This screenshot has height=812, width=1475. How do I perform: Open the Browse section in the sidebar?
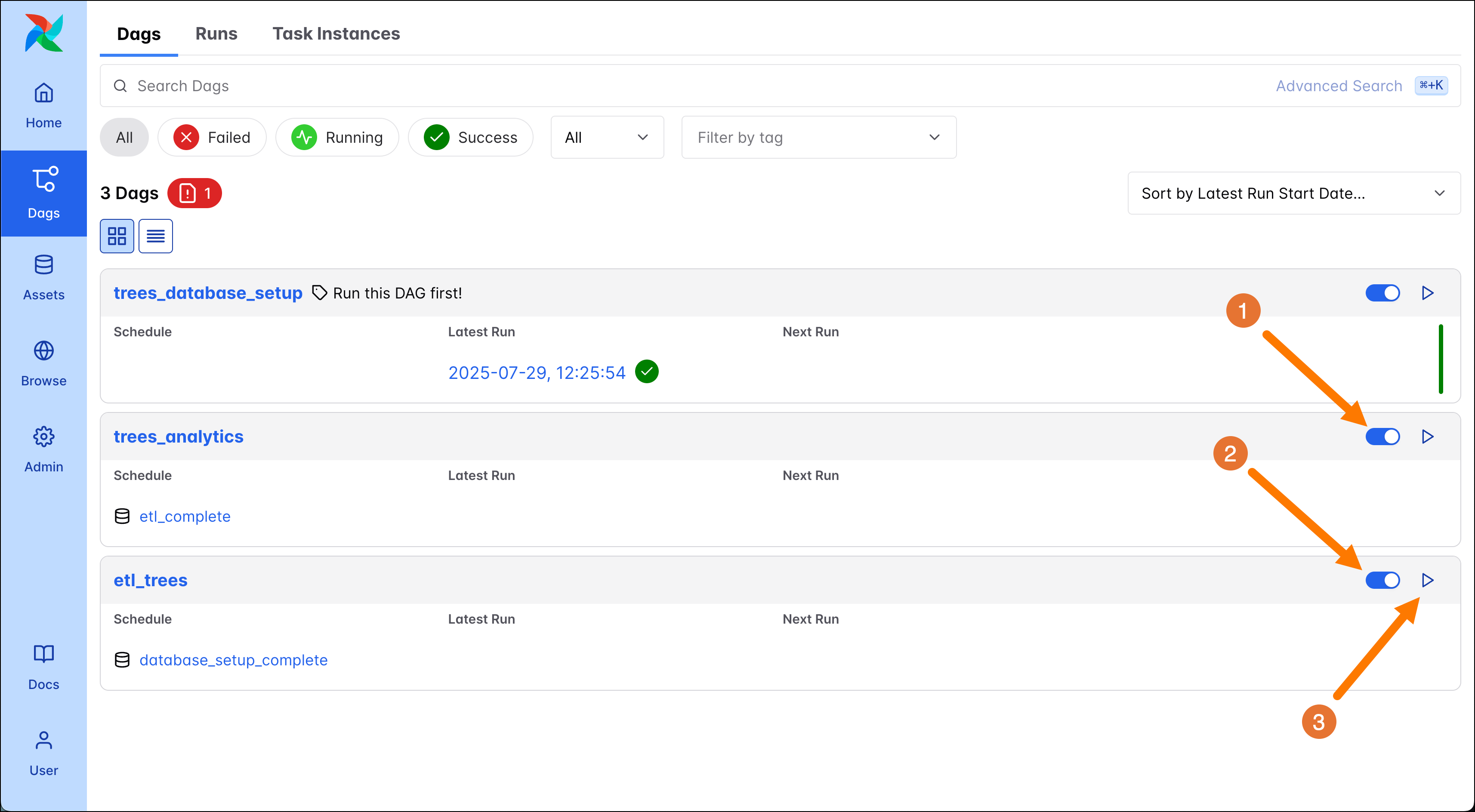[43, 364]
